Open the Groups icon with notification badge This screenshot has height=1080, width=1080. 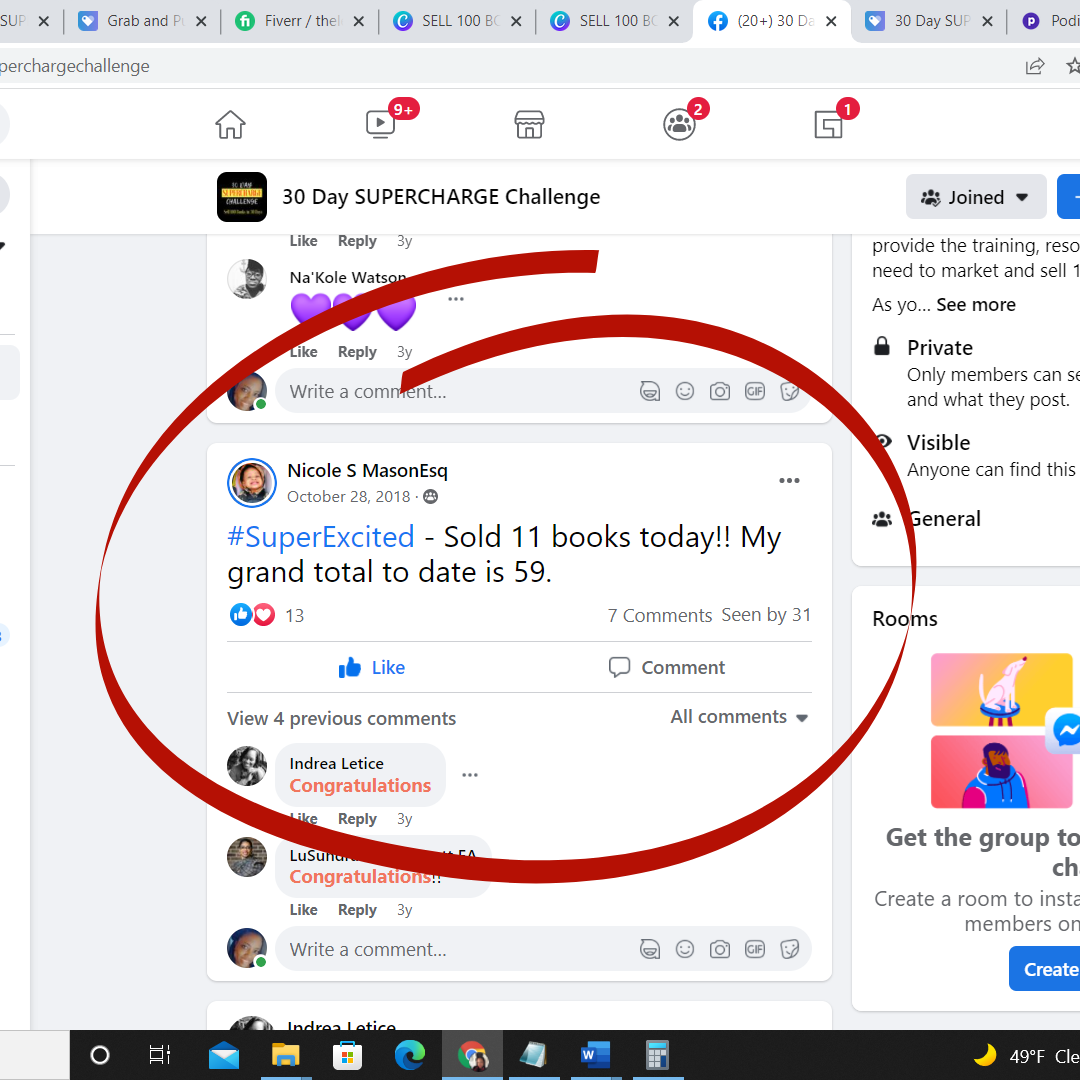coord(680,124)
